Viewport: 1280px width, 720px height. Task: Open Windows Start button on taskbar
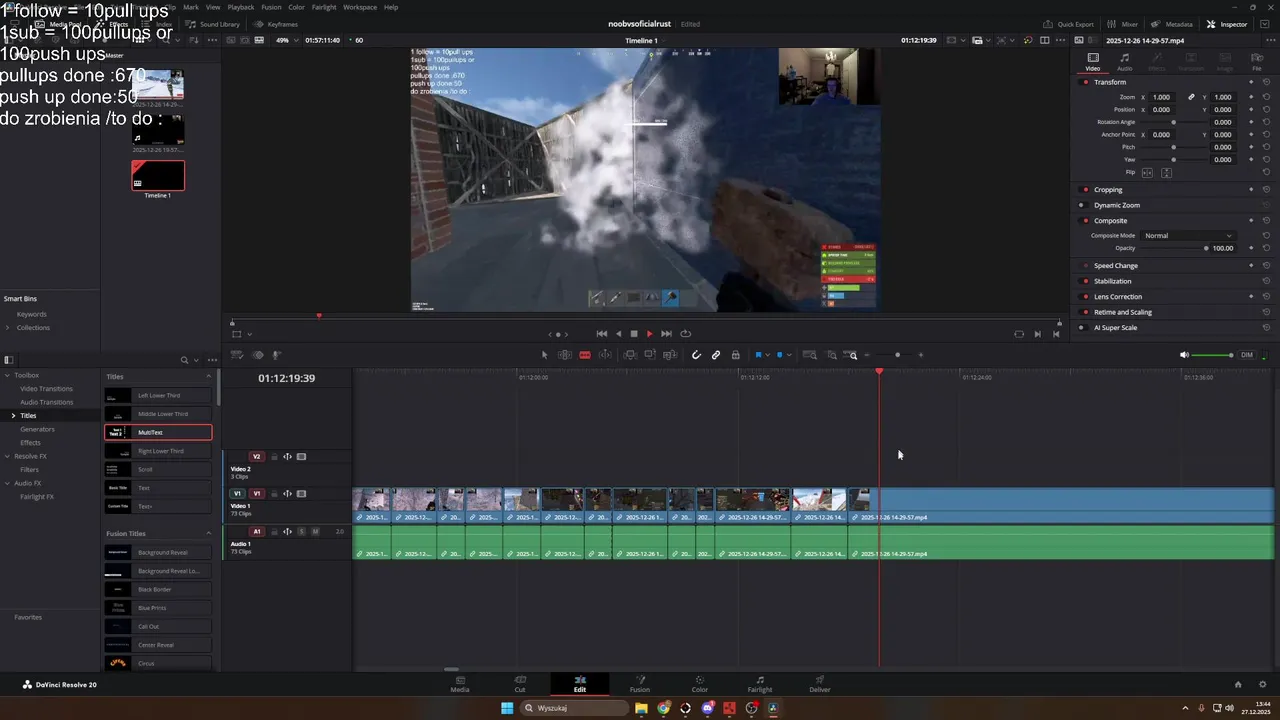click(507, 708)
